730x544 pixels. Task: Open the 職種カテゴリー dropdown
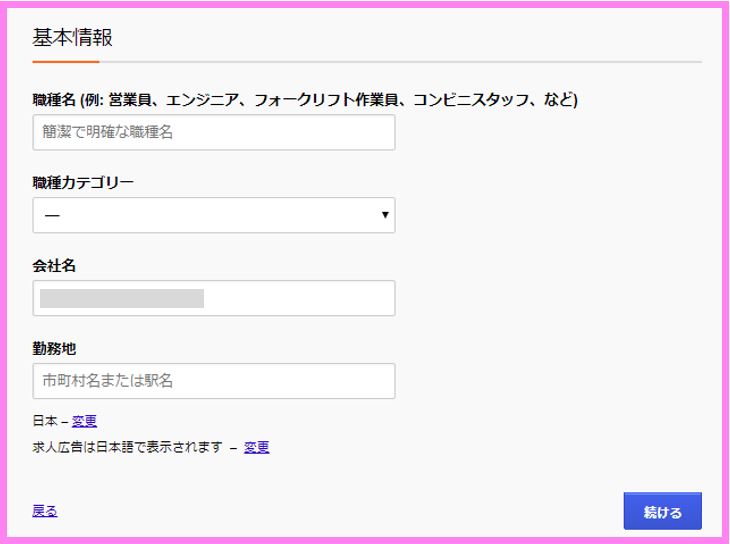tap(214, 215)
